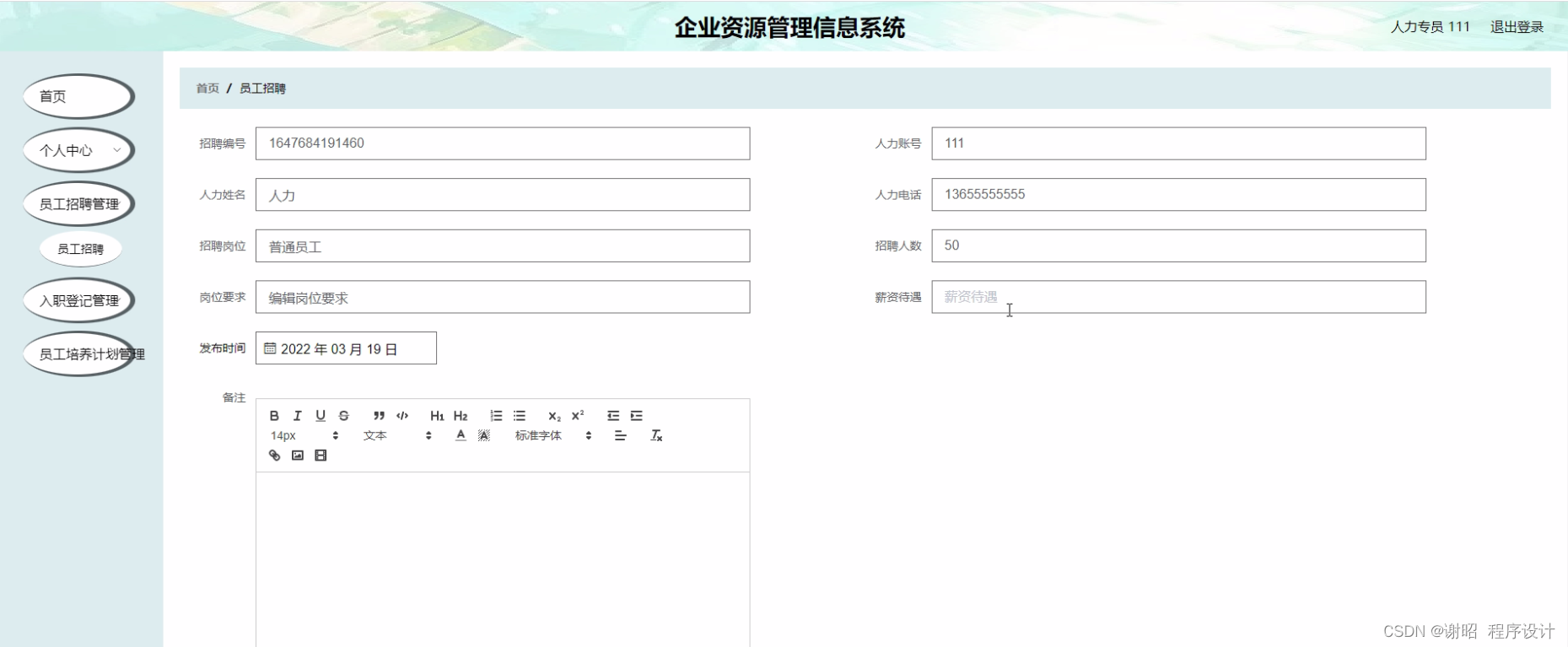Image resolution: width=1568 pixels, height=647 pixels.
Task: Click the 人力专员 111 user label
Action: [1430, 27]
